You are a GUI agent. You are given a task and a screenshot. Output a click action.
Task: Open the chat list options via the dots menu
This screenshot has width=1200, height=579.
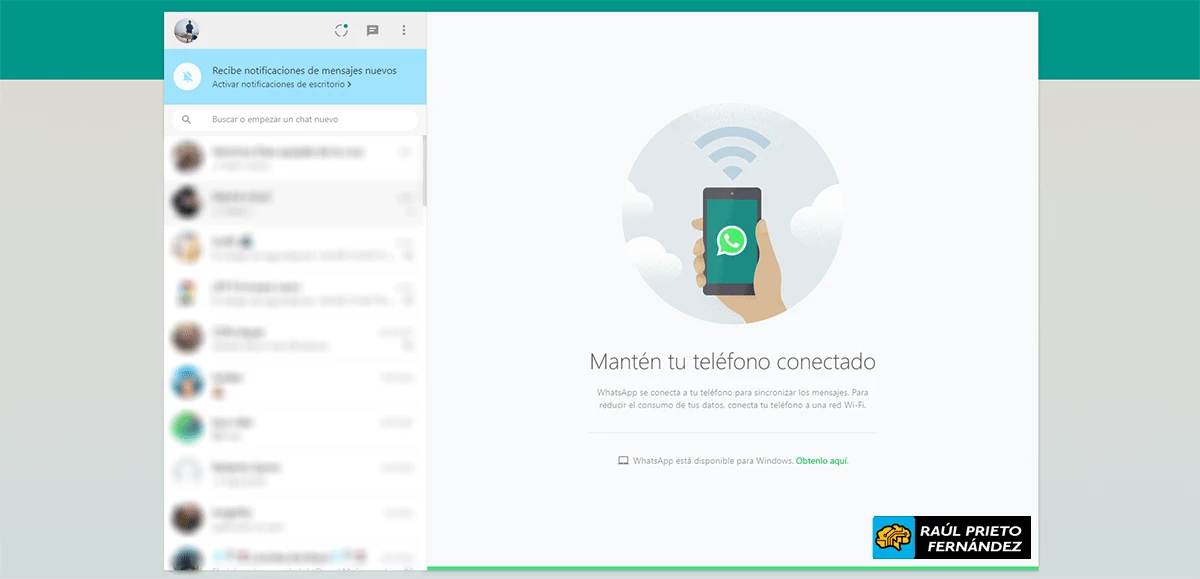tap(404, 30)
